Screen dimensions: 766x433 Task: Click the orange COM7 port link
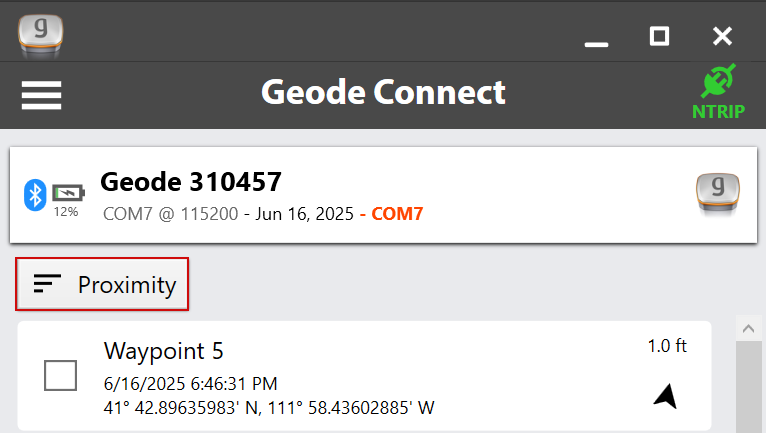(x=397, y=214)
